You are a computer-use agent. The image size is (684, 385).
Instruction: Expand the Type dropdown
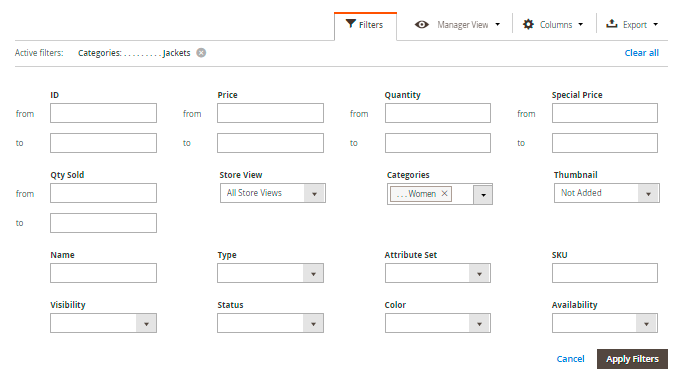pyautogui.click(x=270, y=273)
